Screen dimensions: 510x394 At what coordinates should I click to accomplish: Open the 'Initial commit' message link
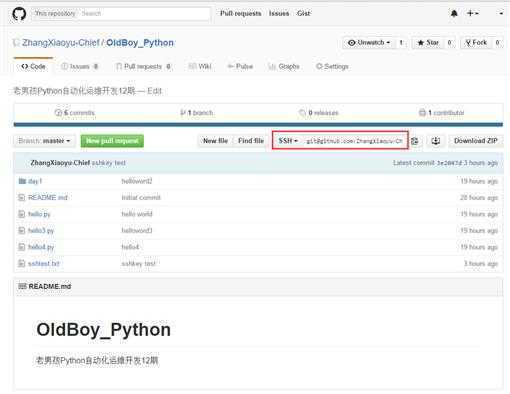pyautogui.click(x=141, y=198)
